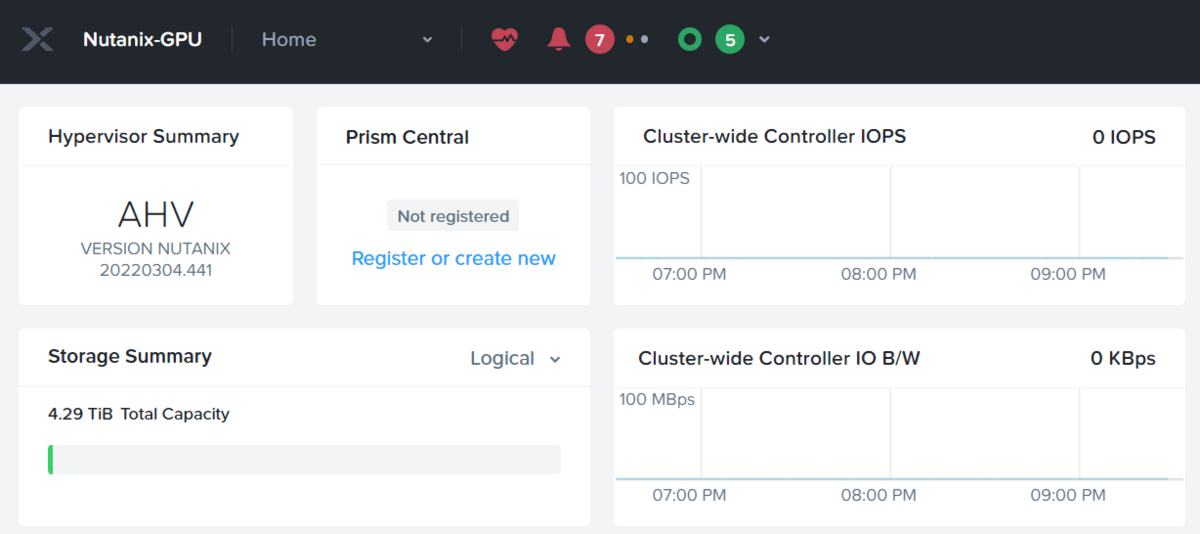Click the 100 IOPS axis label
1200x534 pixels.
[x=654, y=178]
